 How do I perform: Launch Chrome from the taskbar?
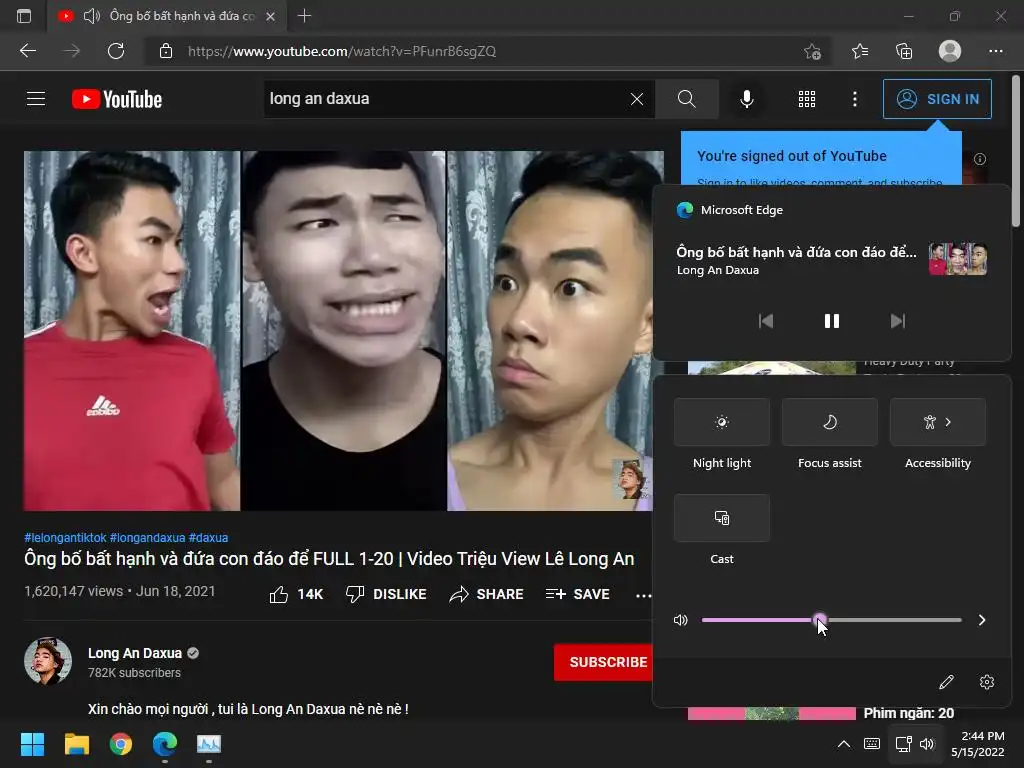click(x=121, y=744)
